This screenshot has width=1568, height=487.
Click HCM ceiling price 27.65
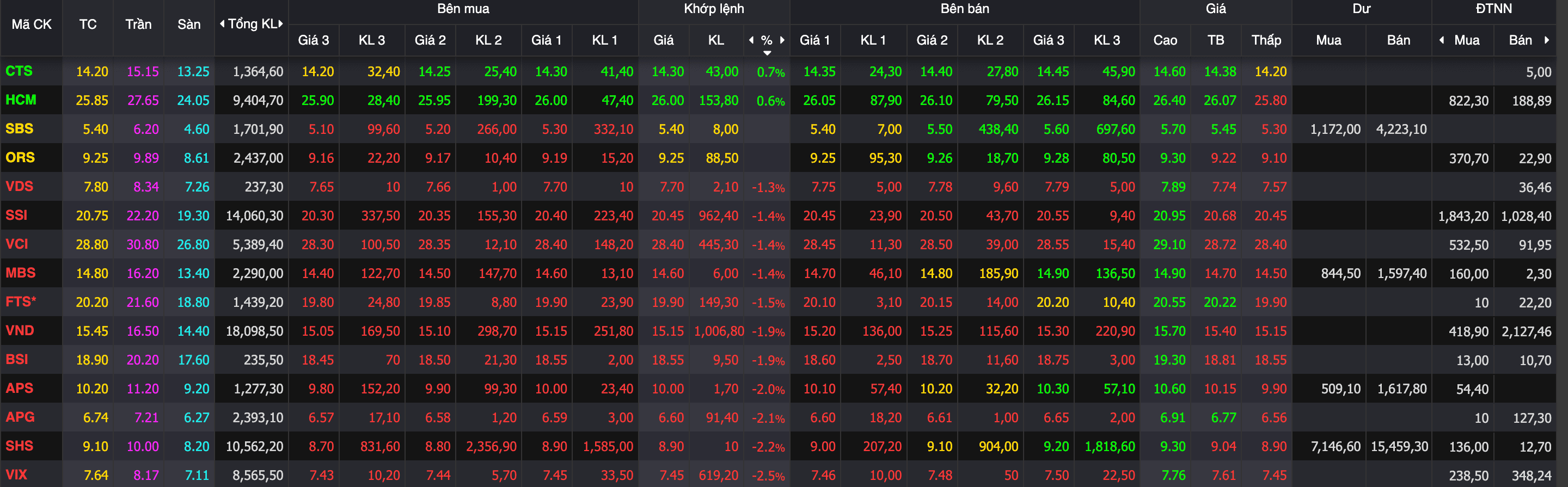click(x=143, y=100)
